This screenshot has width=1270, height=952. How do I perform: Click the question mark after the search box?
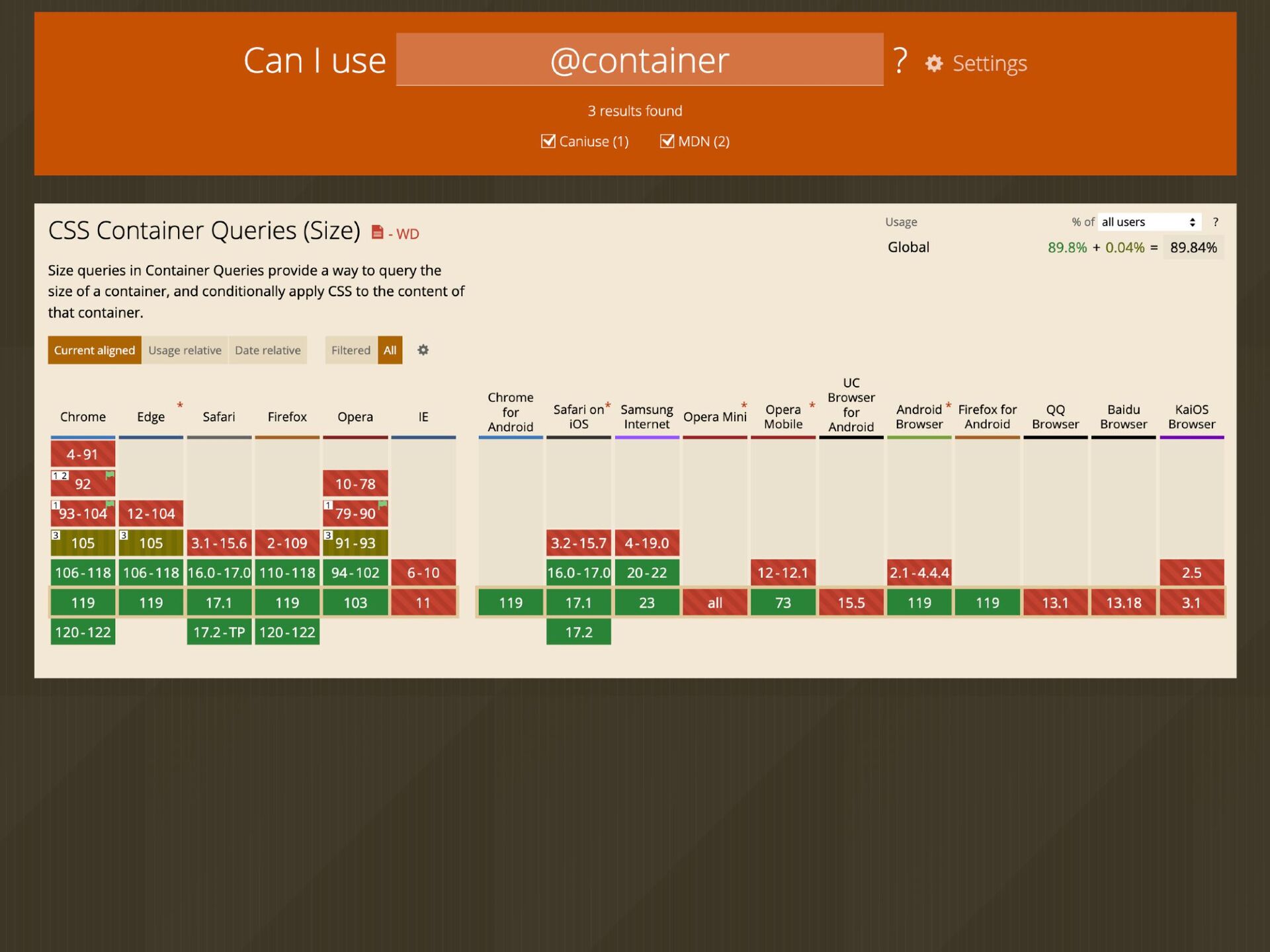click(900, 60)
